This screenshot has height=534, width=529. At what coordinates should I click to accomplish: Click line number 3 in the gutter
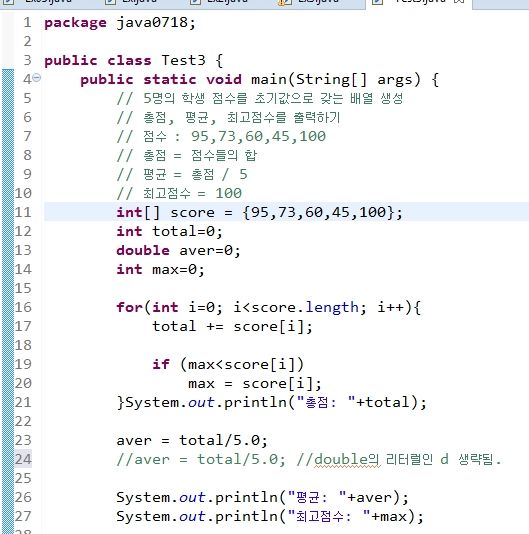point(27,61)
